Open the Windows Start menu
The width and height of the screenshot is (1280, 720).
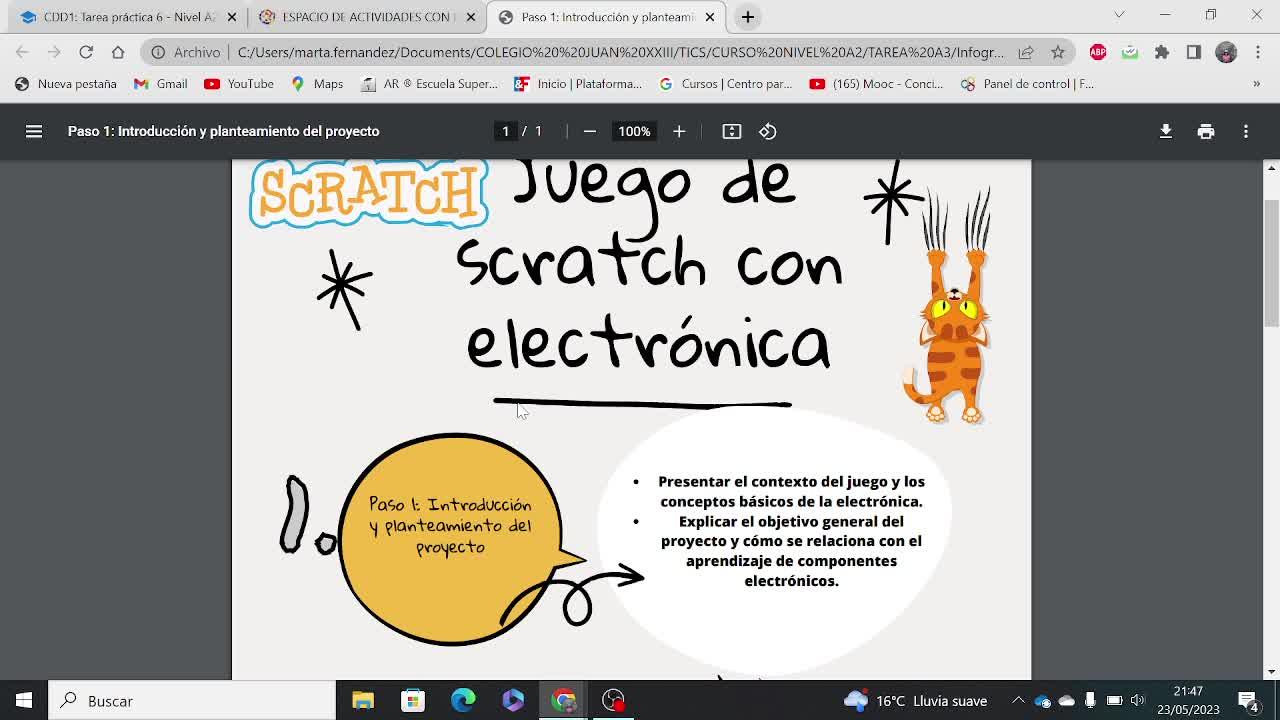coord(24,700)
